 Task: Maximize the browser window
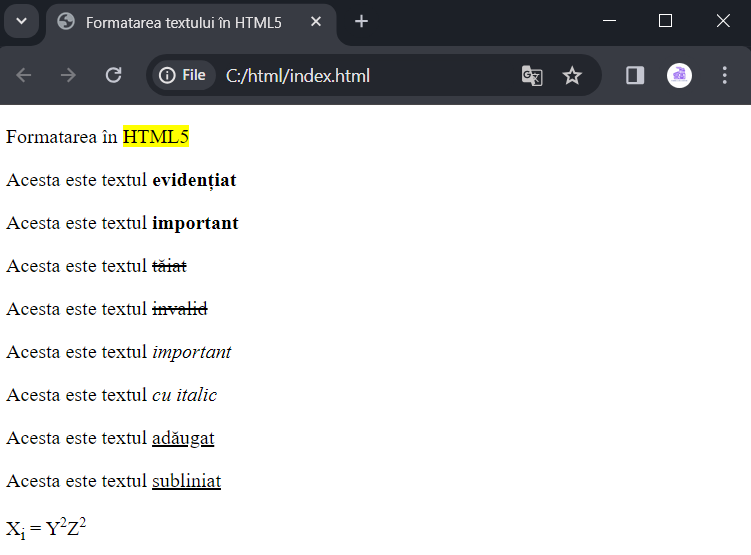coord(665,21)
